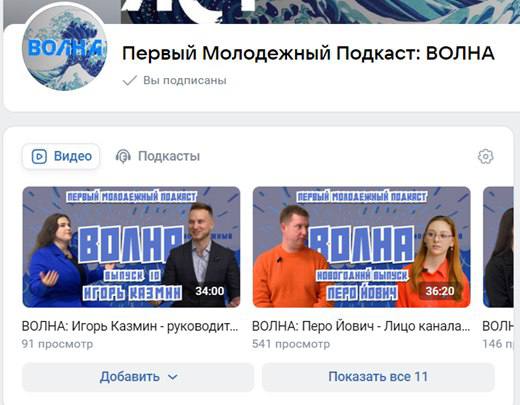
Task: Click the subscribed checkmark icon
Action: coord(130,80)
